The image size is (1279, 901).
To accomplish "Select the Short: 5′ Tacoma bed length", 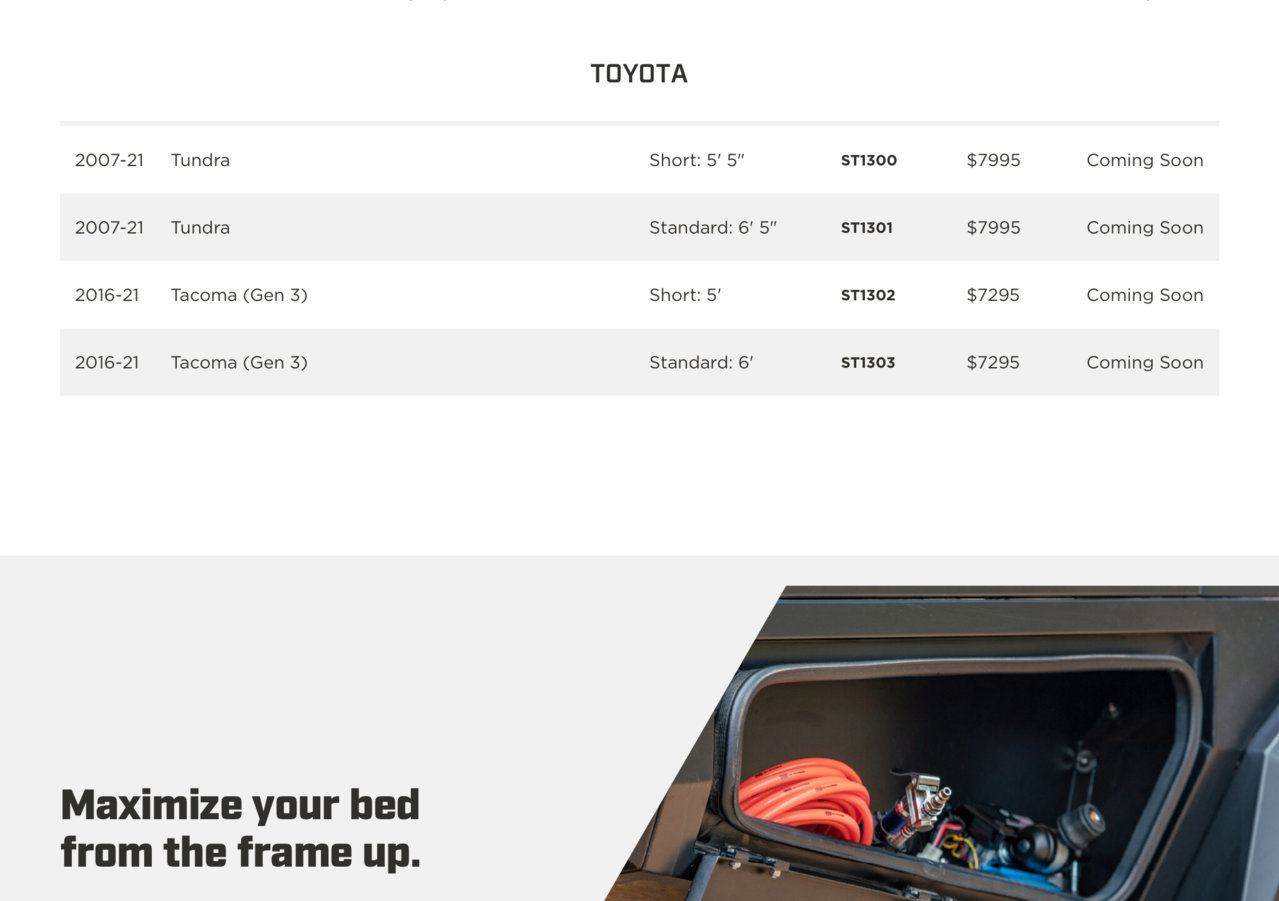I will point(685,295).
